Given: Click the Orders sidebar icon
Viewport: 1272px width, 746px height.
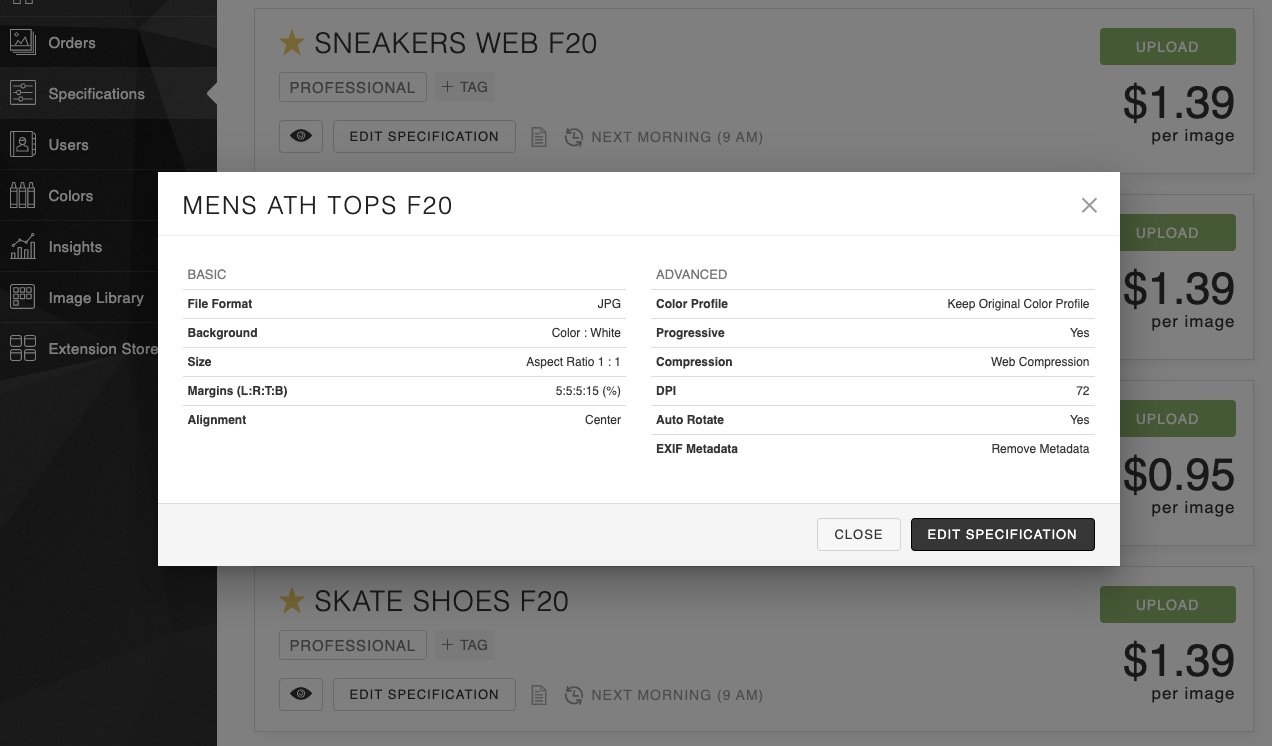Looking at the screenshot, I should pyautogui.click(x=22, y=43).
